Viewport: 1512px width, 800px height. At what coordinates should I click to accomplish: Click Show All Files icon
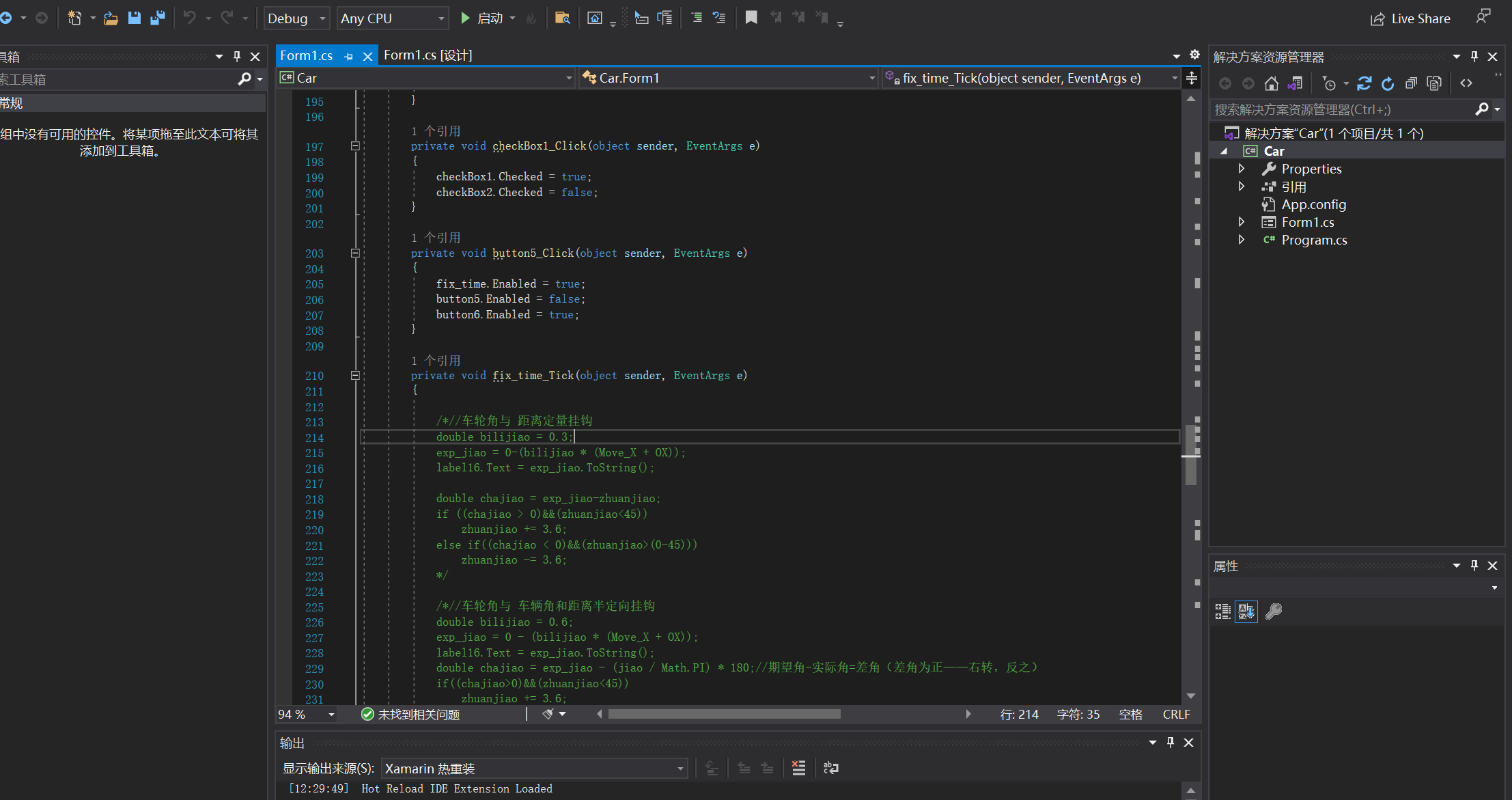1434,83
